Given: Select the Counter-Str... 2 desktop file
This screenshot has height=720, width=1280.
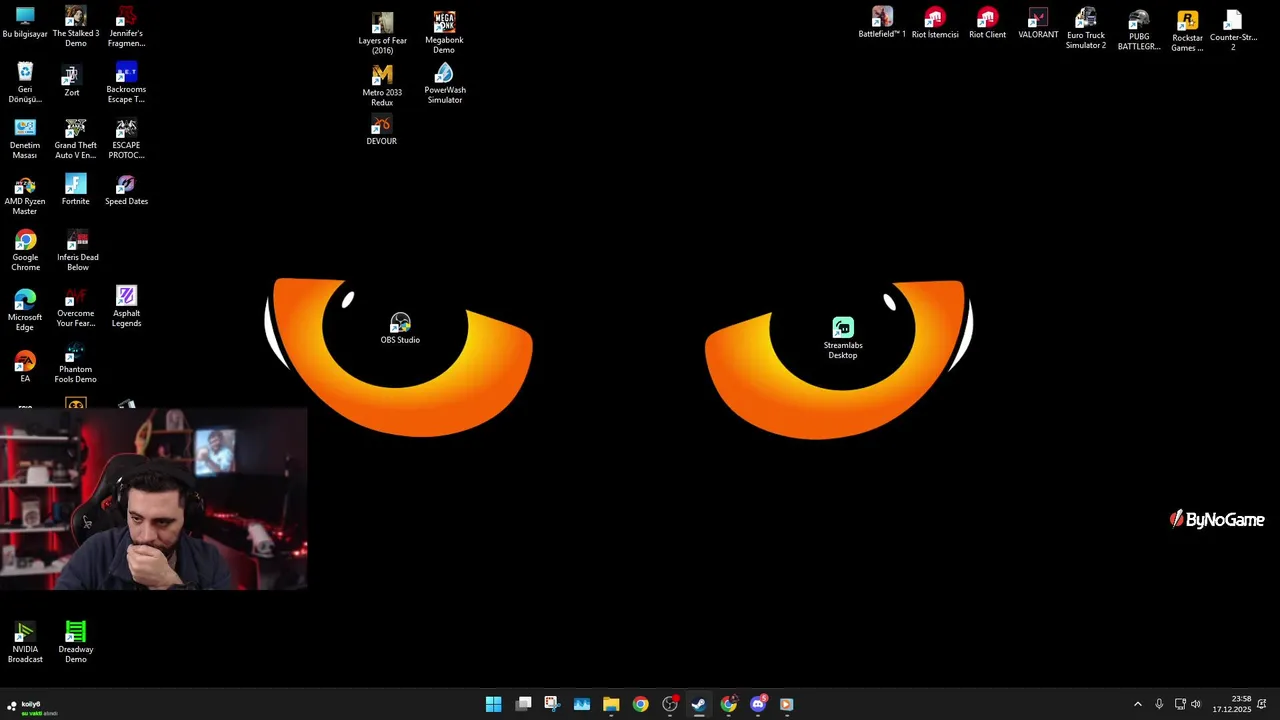Looking at the screenshot, I should click(1233, 30).
